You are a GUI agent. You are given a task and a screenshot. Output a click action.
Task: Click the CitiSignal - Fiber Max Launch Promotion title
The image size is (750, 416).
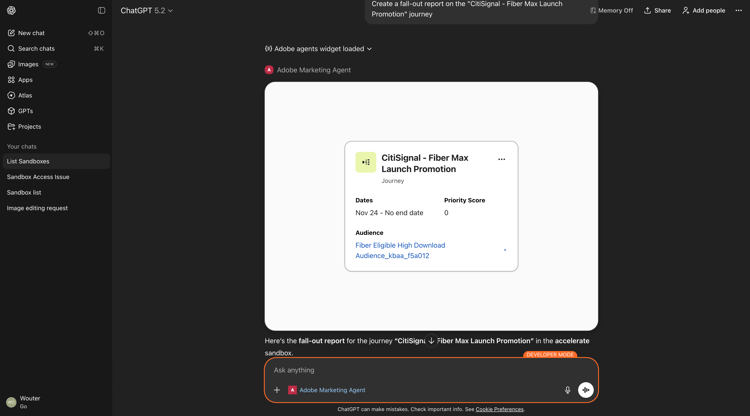(x=425, y=164)
